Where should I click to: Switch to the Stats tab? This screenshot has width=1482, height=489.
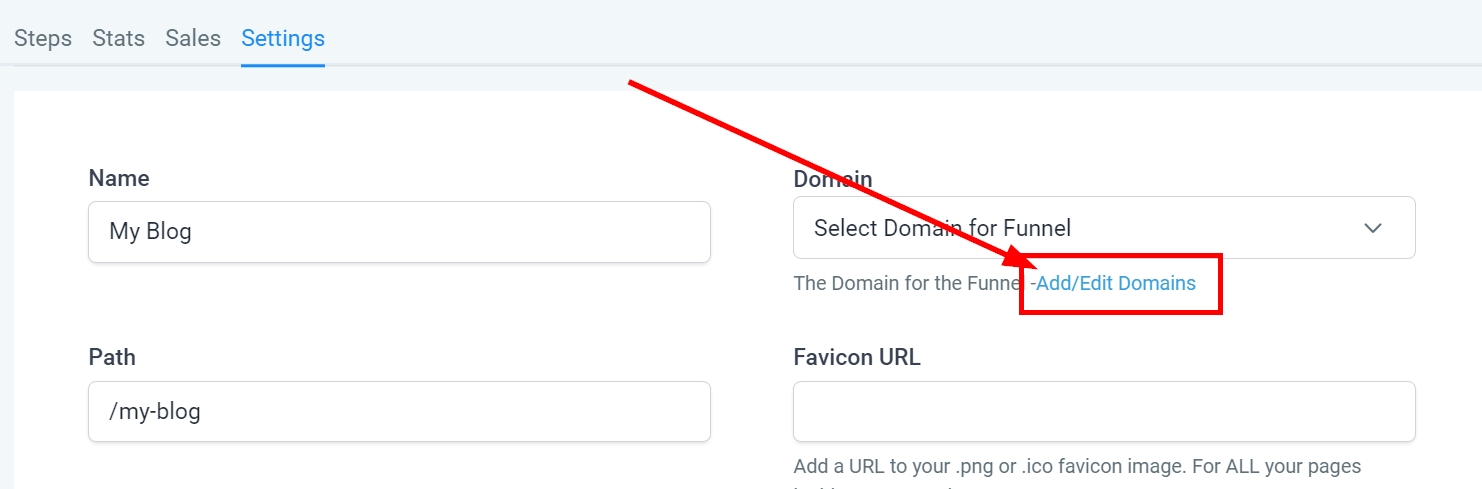coord(118,38)
